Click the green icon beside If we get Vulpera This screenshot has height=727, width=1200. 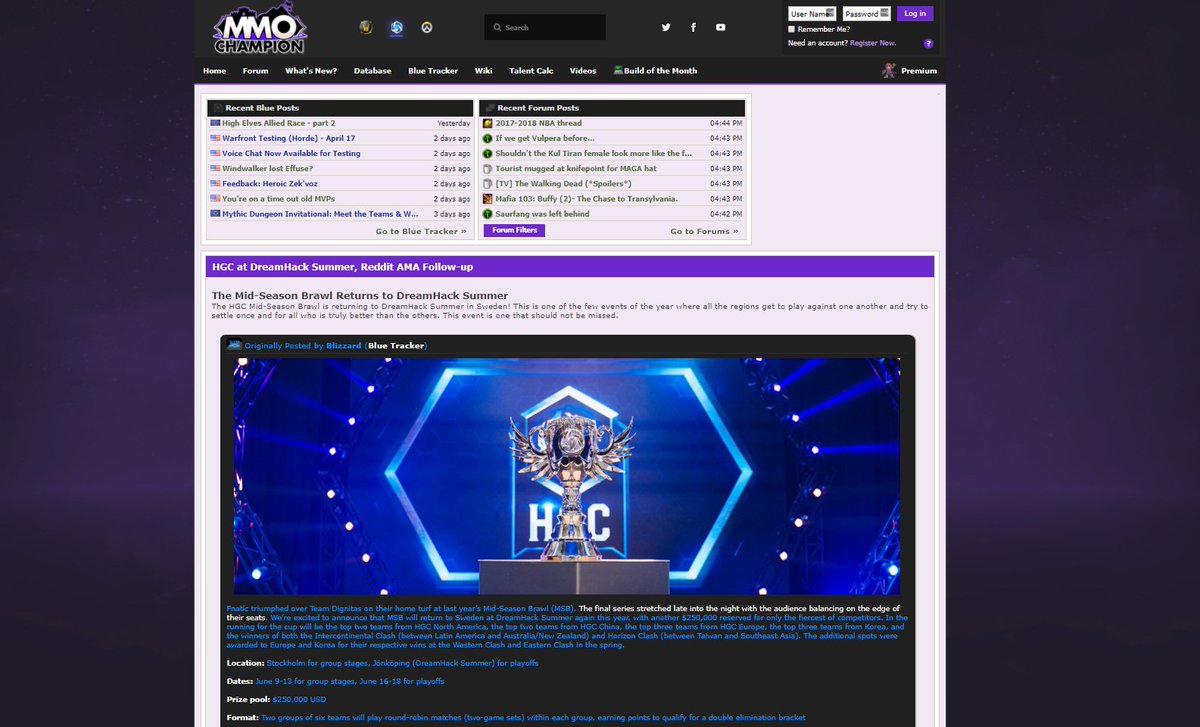487,138
